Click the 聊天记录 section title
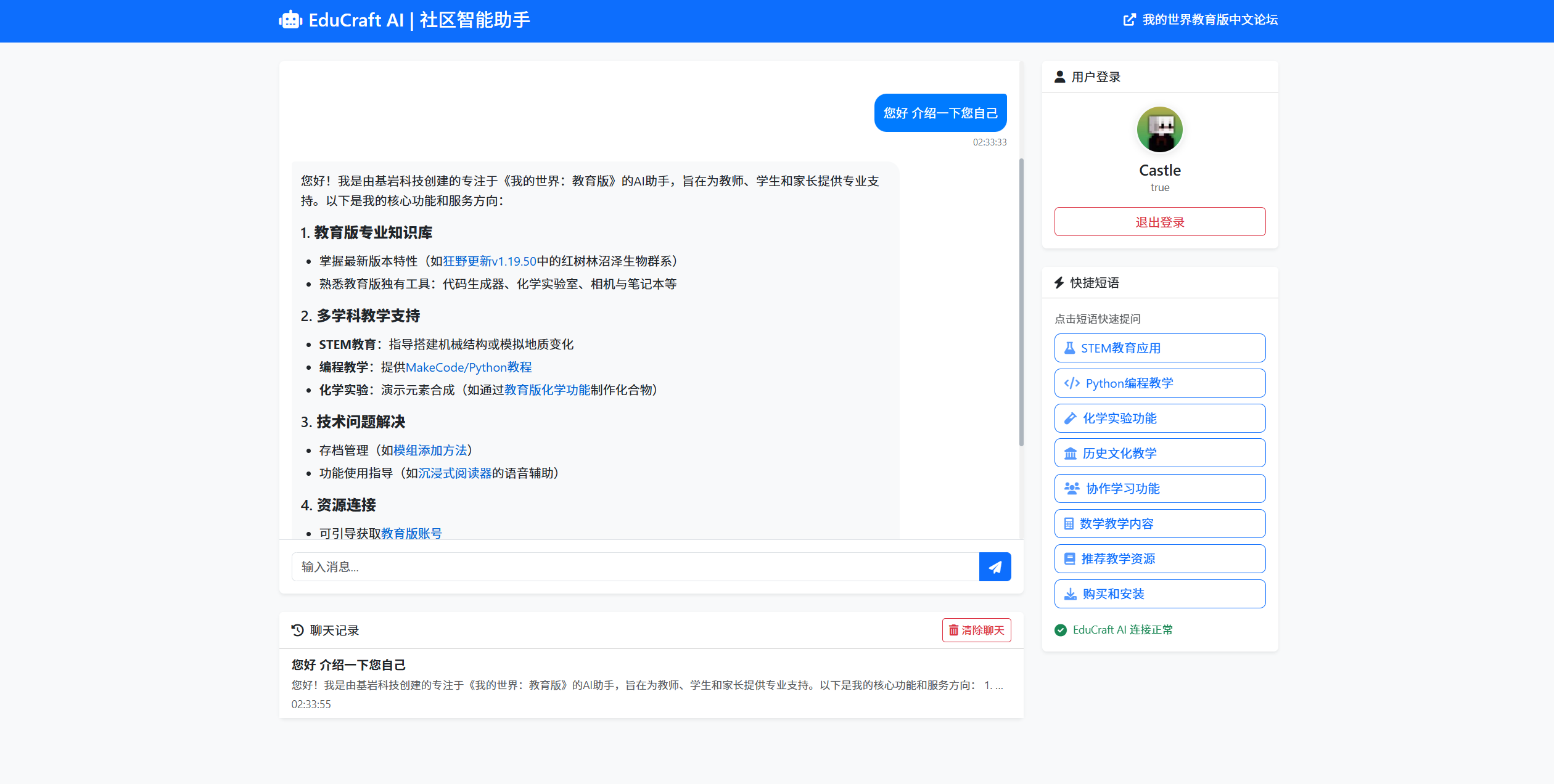 [x=334, y=631]
